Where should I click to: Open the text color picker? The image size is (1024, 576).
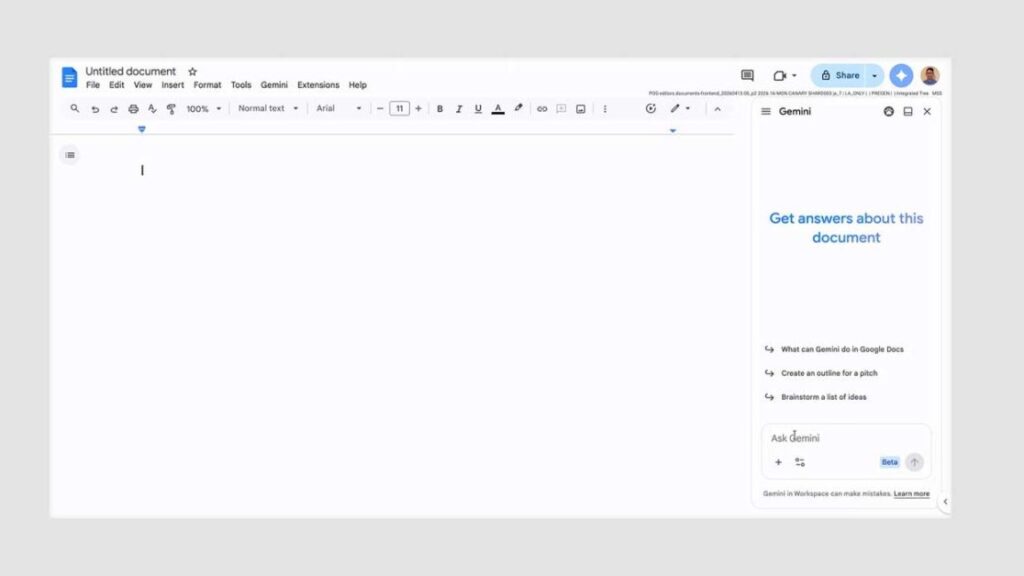[x=498, y=109]
